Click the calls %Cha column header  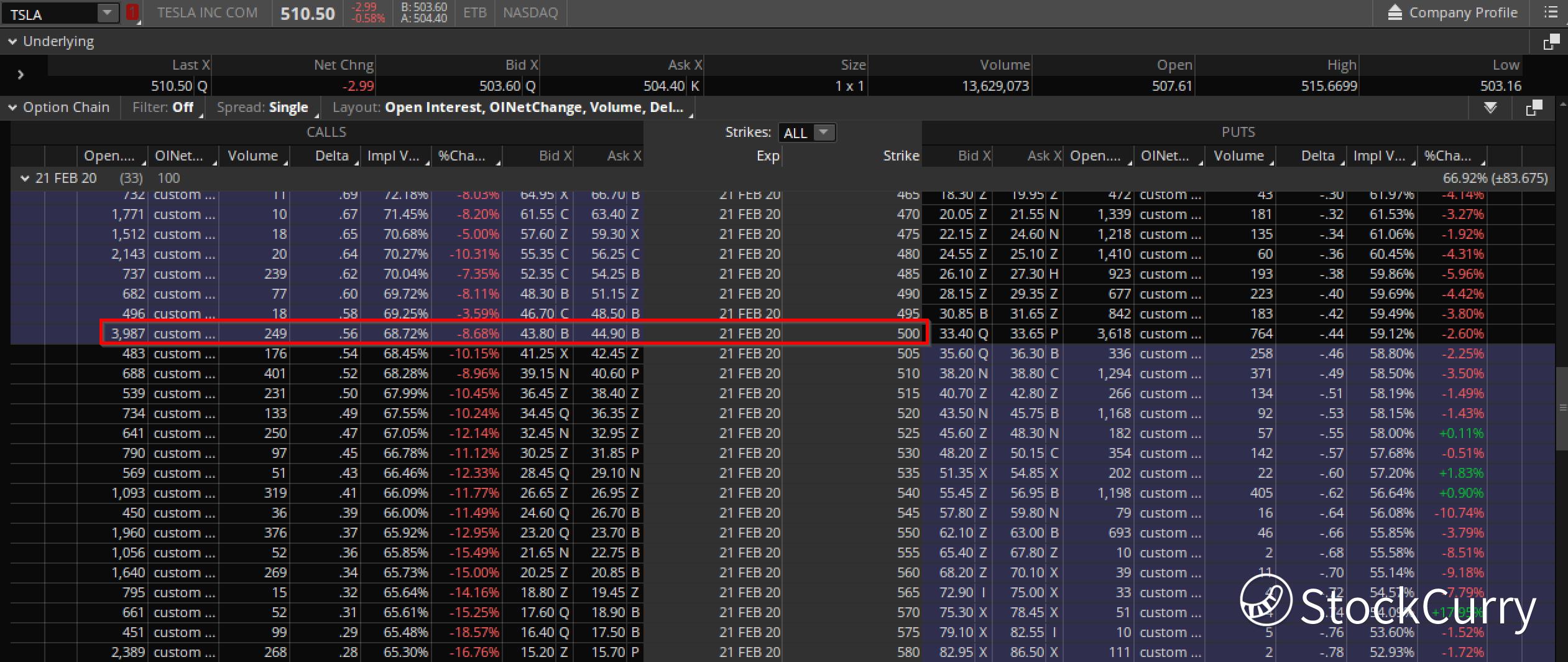[467, 156]
